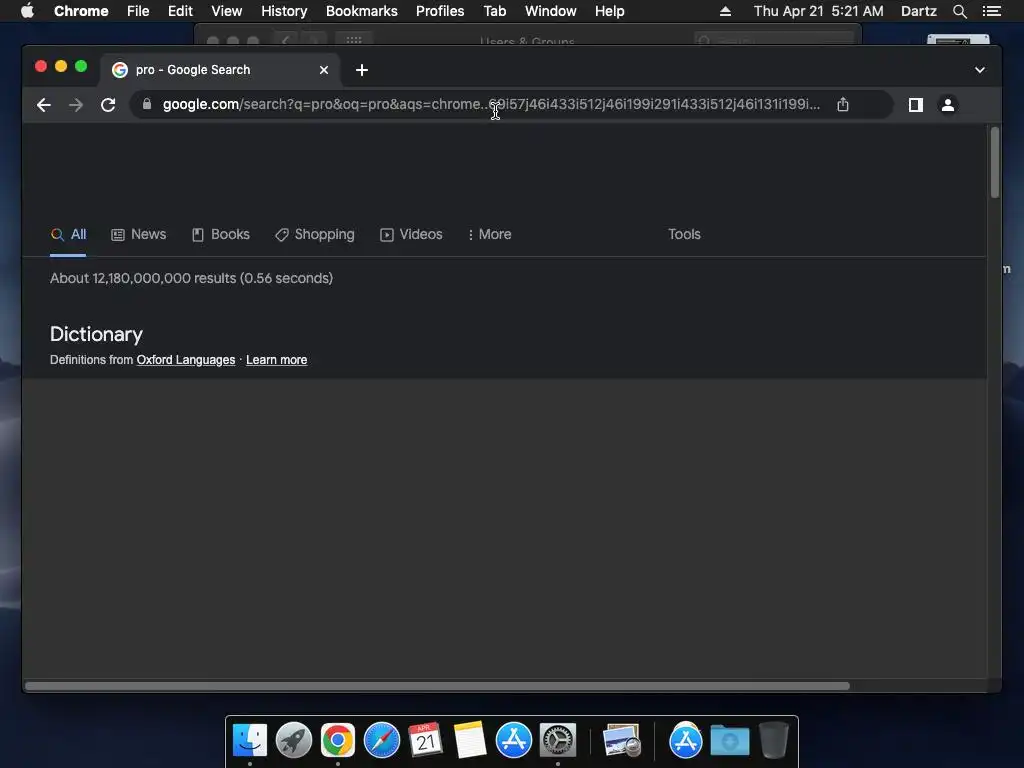Image resolution: width=1024 pixels, height=768 pixels.
Task: Open the Window menu
Action: [x=551, y=11]
